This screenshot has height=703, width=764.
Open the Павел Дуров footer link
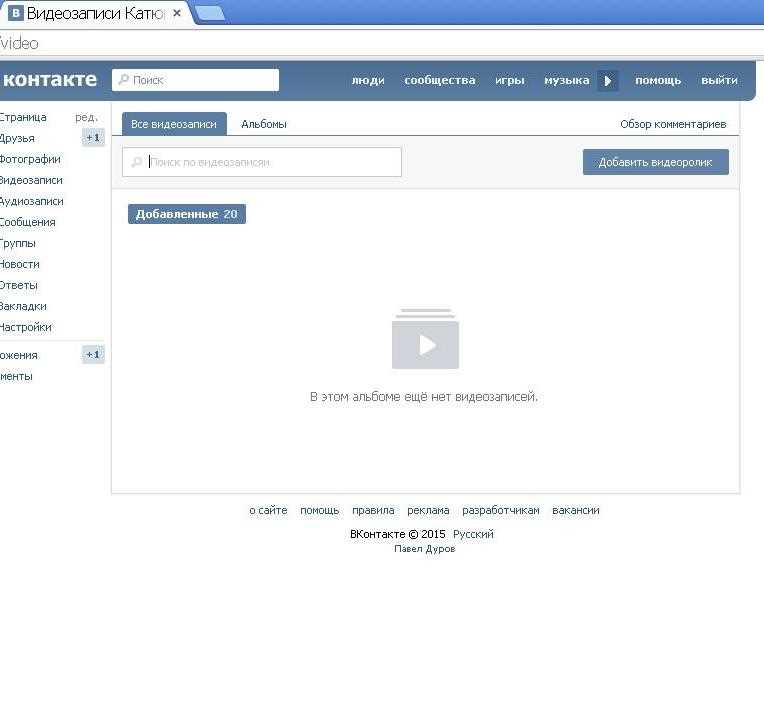pos(424,549)
